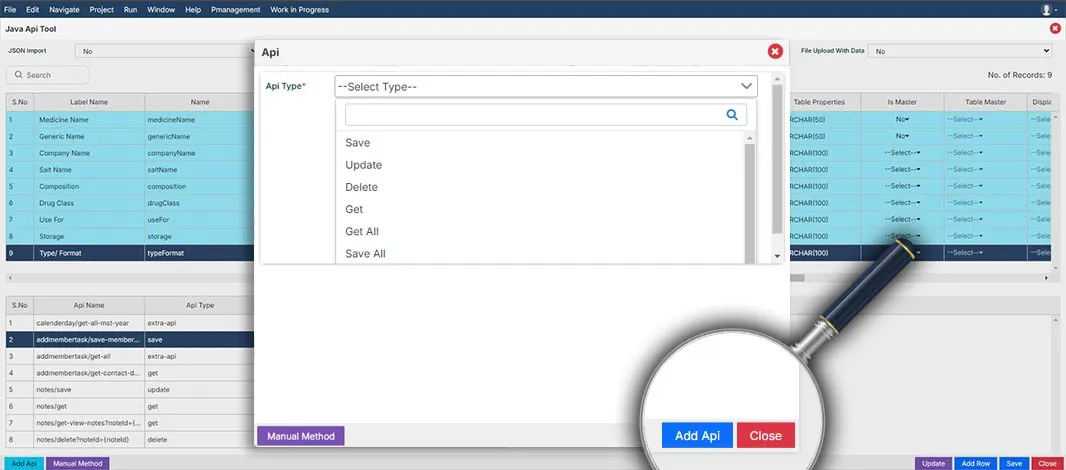Open Is Master dropdown for Drug Class row
This screenshot has width=1066, height=470.
pyautogui.click(x=902, y=203)
